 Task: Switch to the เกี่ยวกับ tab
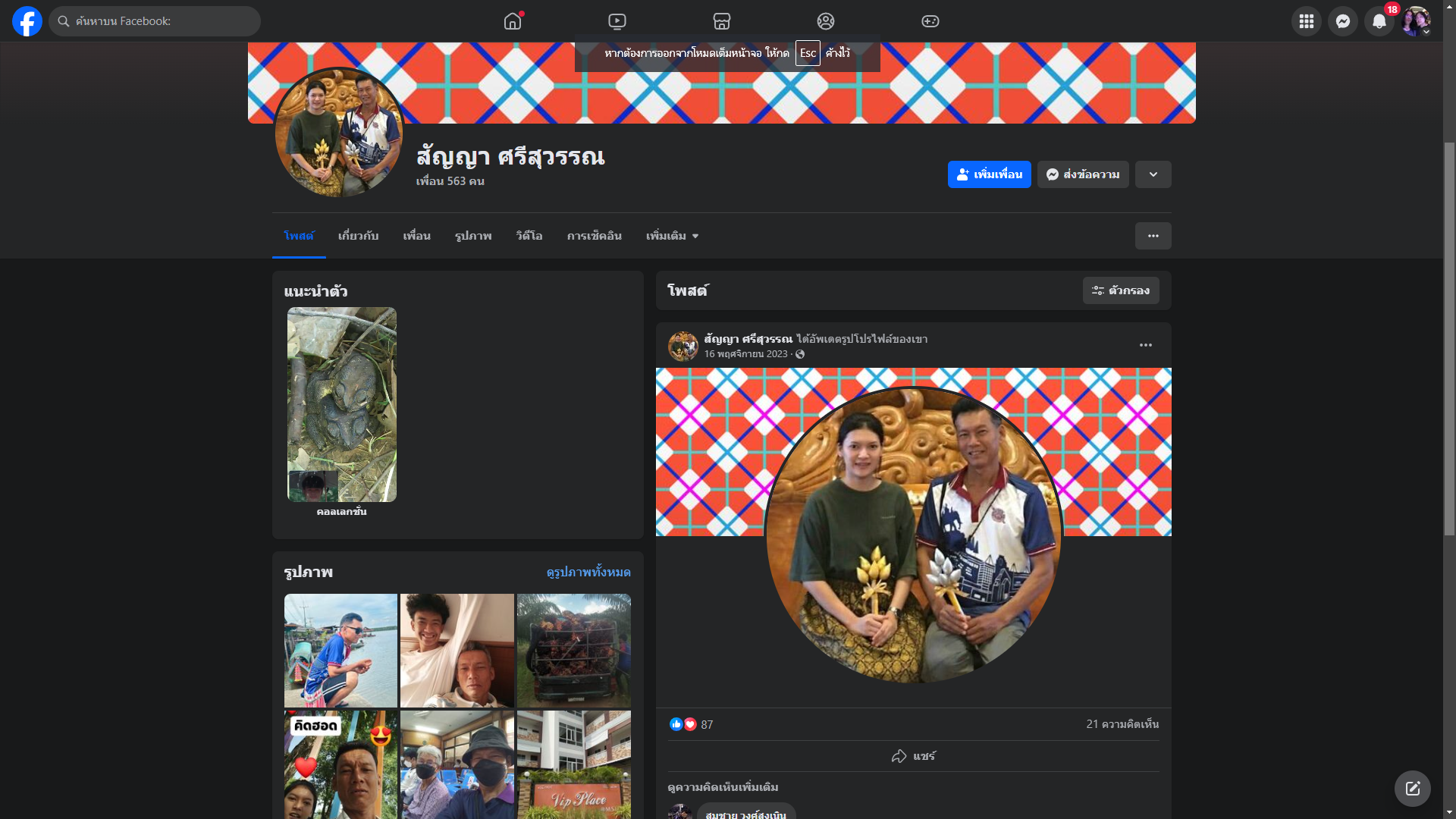pyautogui.click(x=358, y=236)
